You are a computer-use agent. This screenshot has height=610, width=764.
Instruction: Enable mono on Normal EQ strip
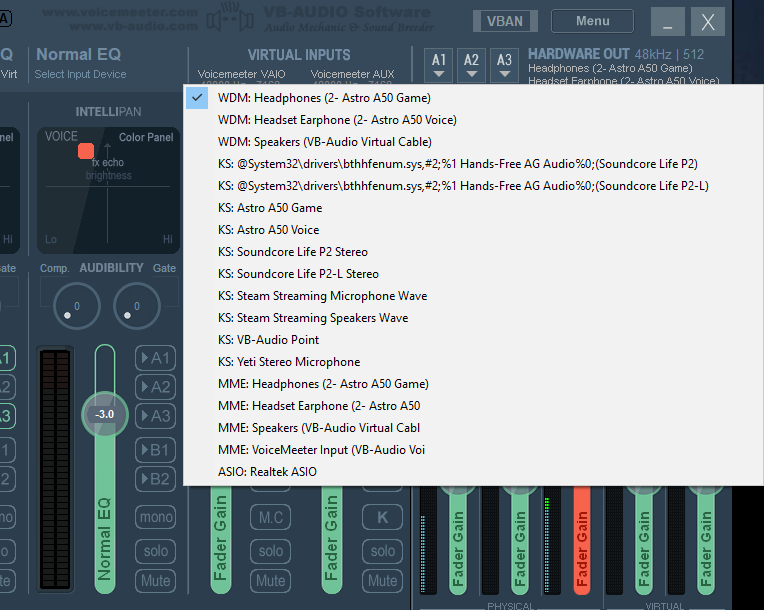pos(156,516)
